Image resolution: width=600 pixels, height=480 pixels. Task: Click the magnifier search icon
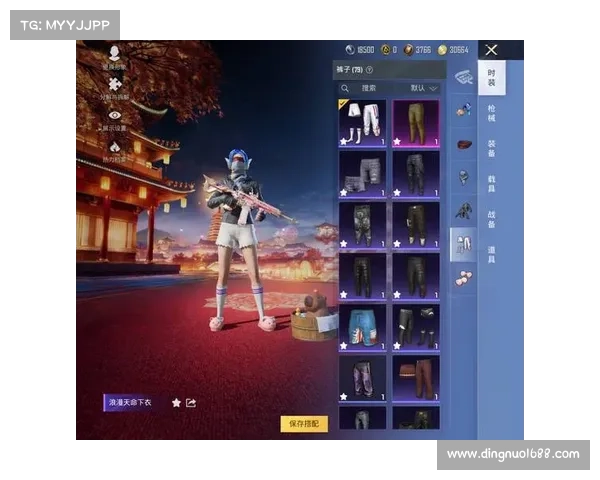(x=345, y=88)
